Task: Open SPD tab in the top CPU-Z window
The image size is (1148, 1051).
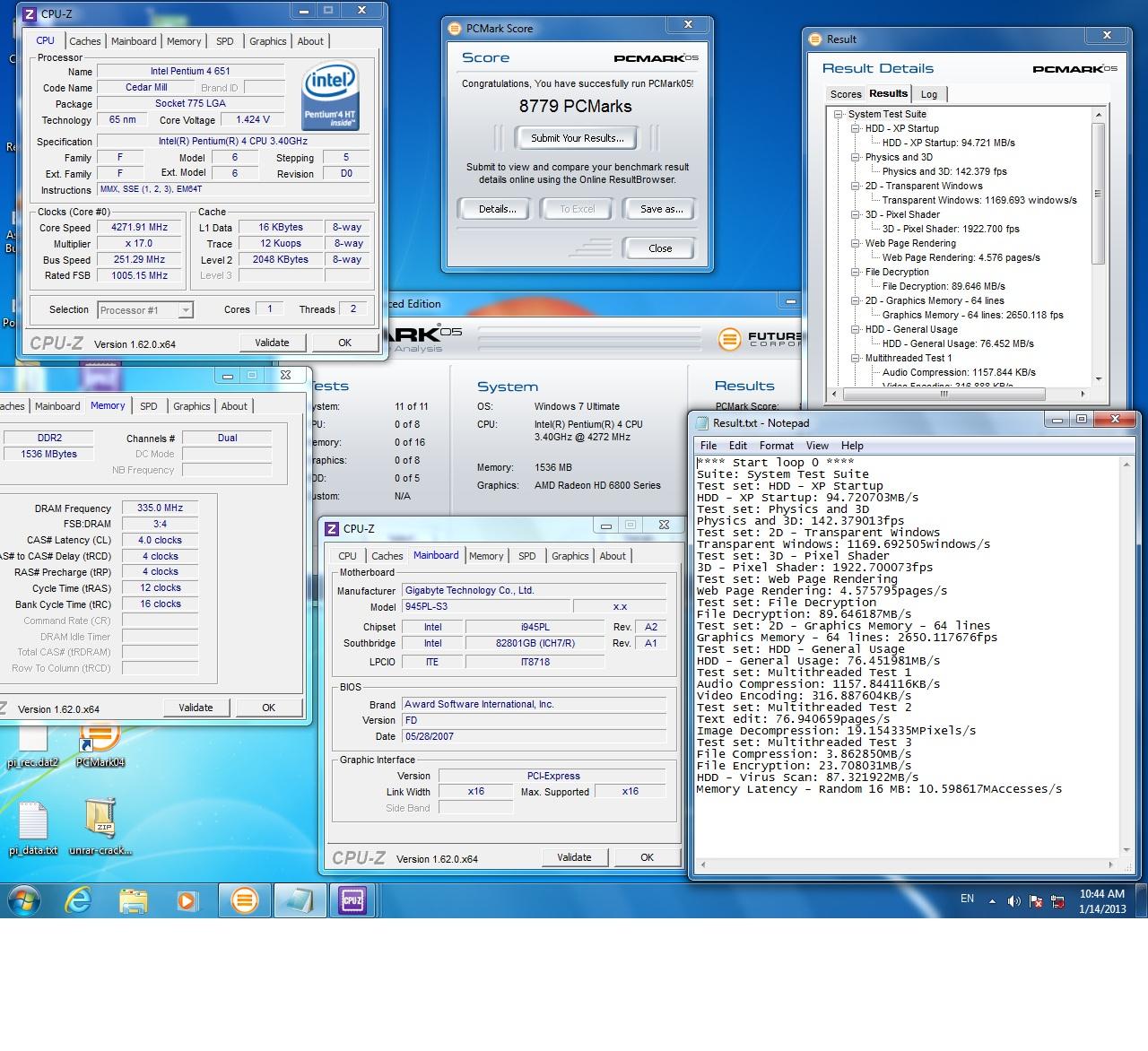Action: click(x=225, y=41)
